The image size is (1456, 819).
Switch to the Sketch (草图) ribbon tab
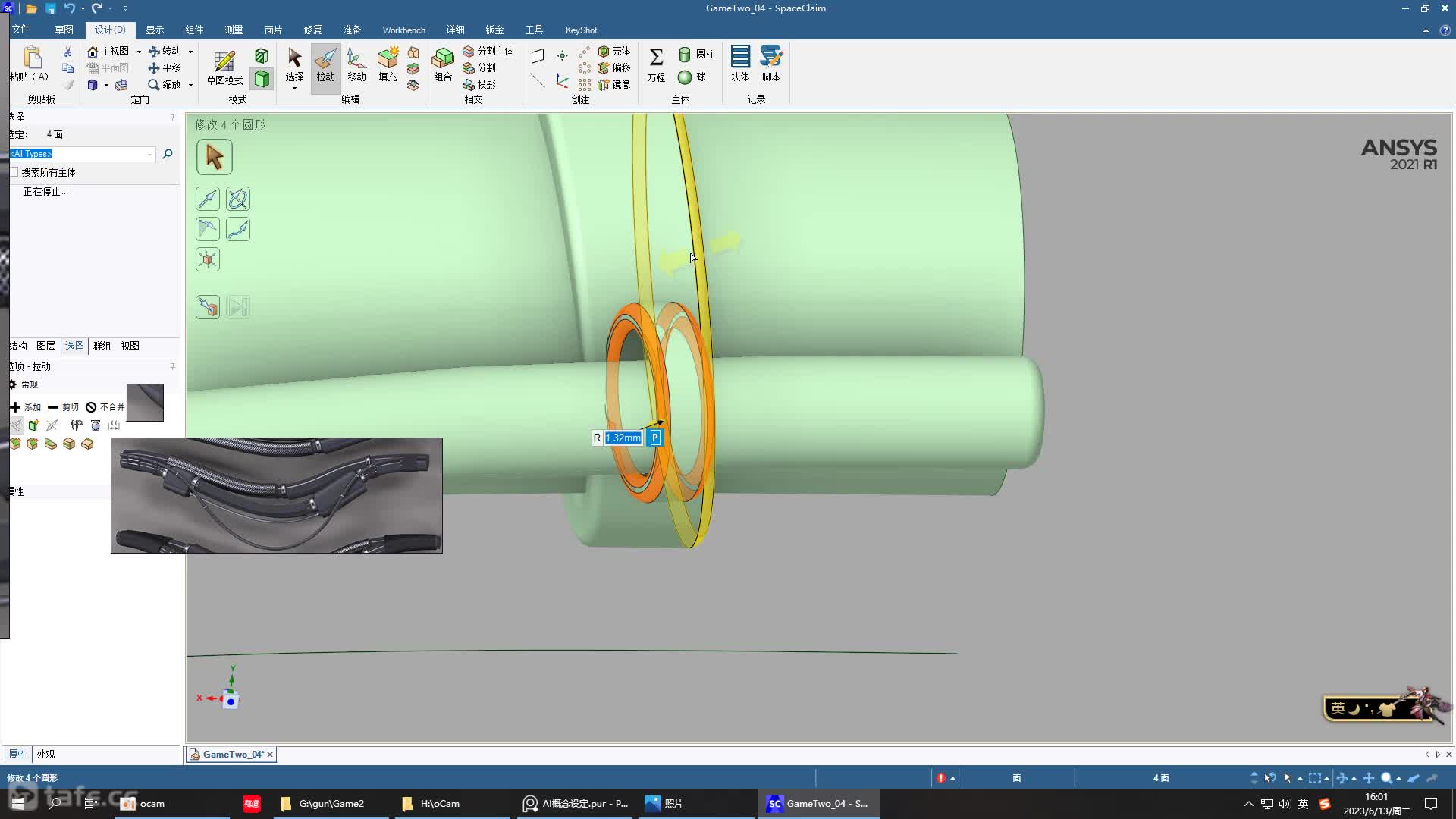click(x=64, y=30)
